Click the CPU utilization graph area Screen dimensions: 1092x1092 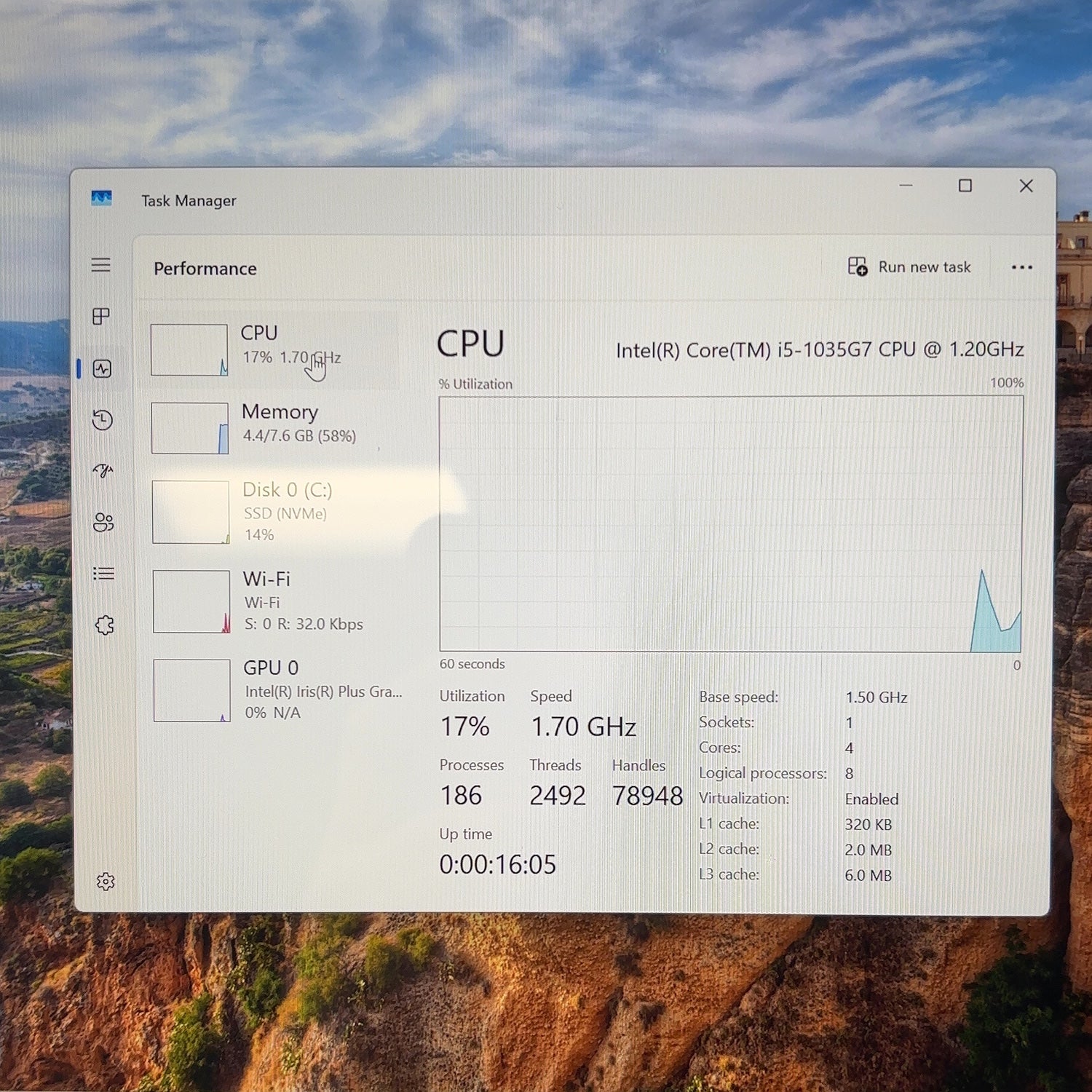click(x=731, y=524)
